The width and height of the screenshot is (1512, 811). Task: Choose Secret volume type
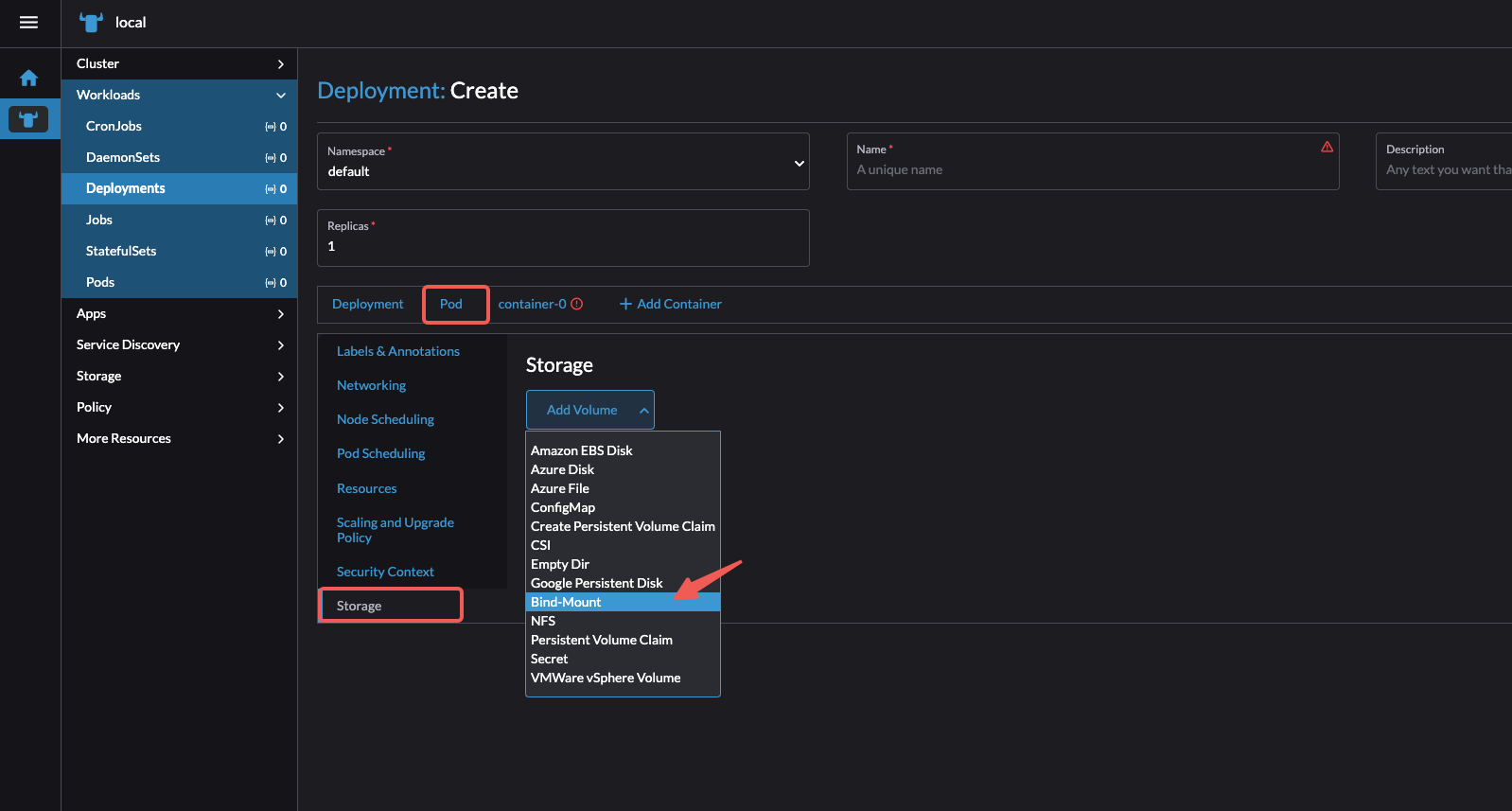click(623, 659)
